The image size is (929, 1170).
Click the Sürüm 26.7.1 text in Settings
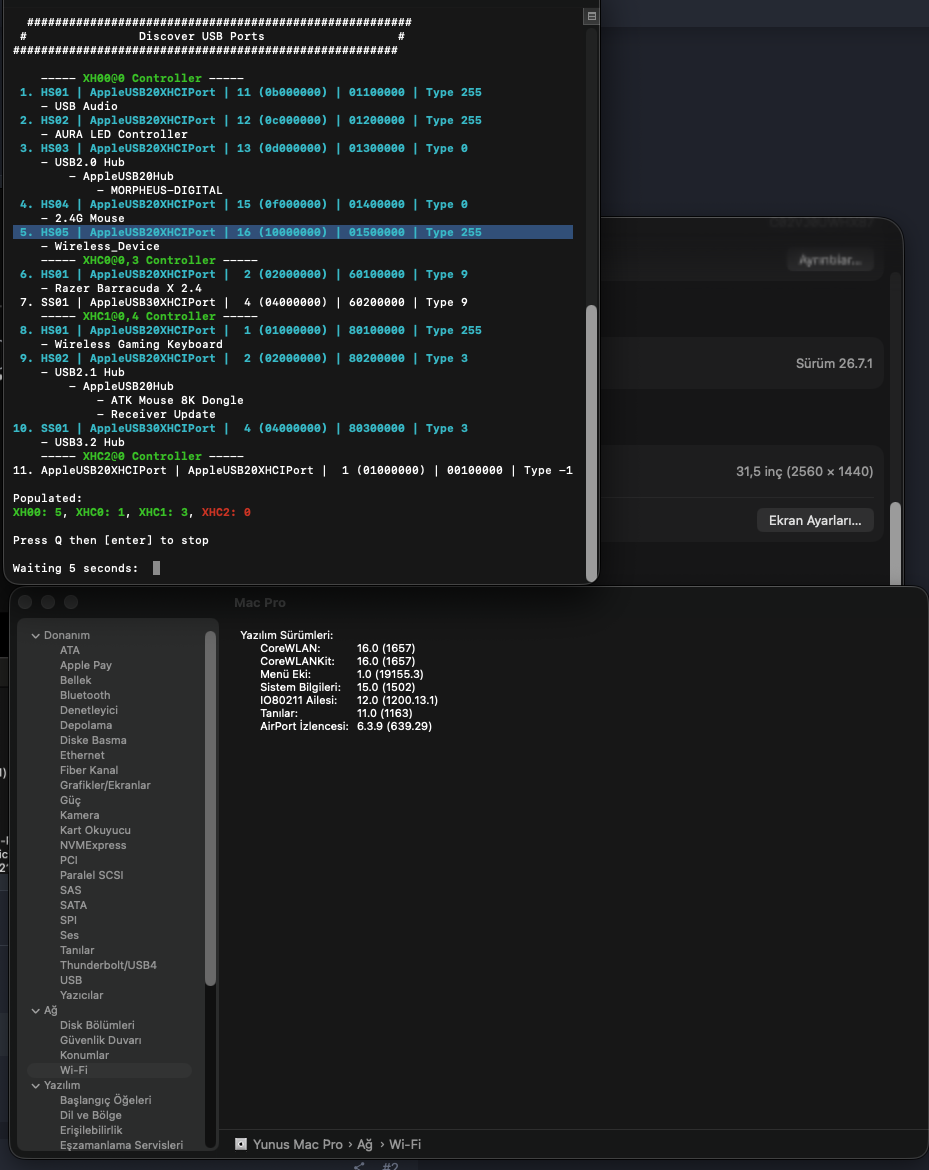(x=834, y=363)
